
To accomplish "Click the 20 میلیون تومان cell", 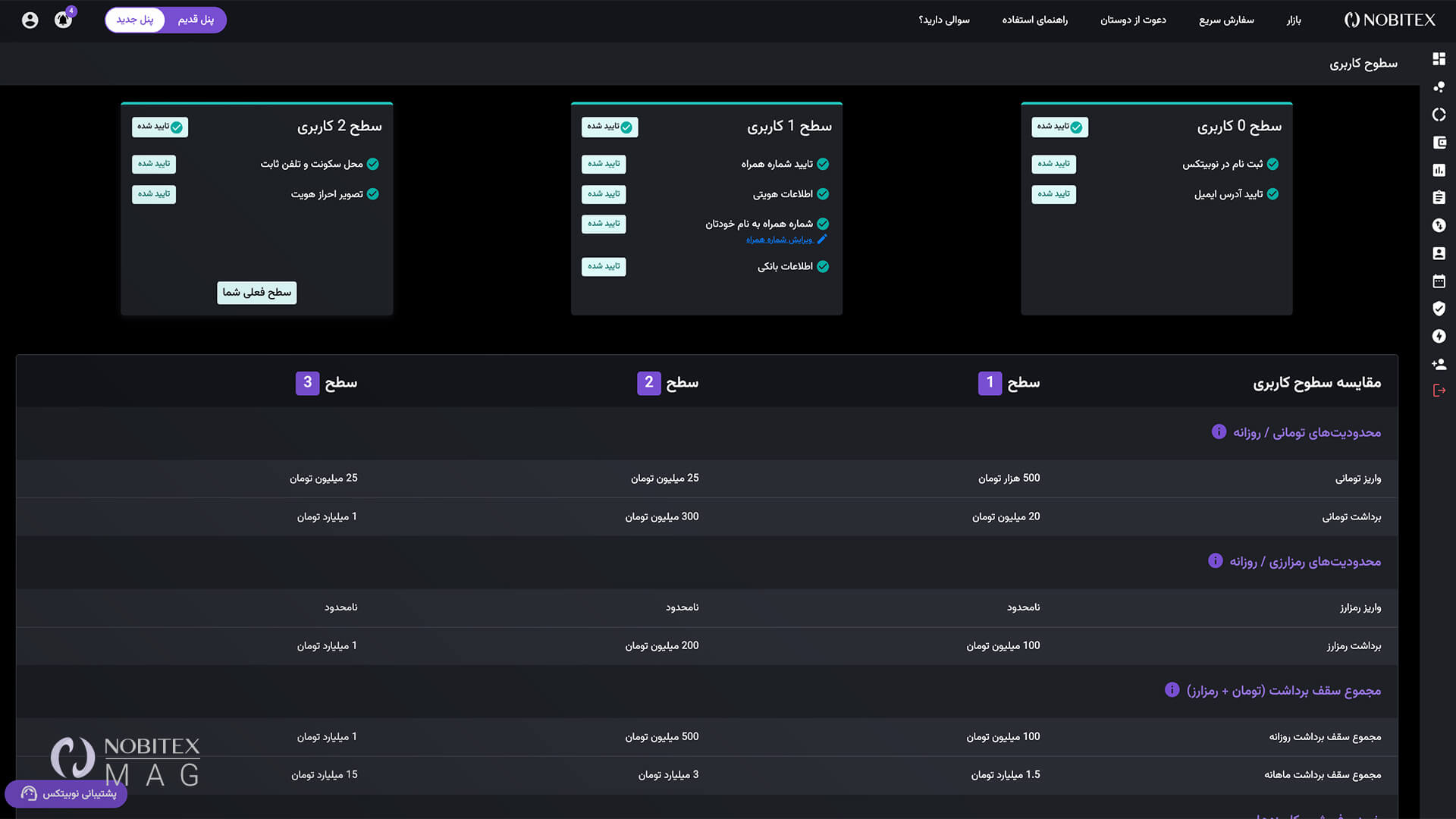I will [x=1006, y=517].
